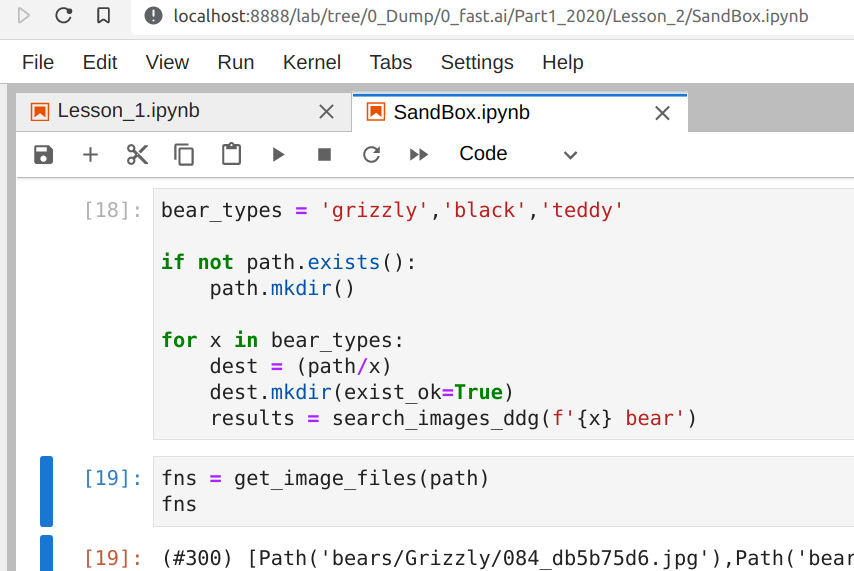Interrupt the kernel with the stop icon

coord(324,154)
